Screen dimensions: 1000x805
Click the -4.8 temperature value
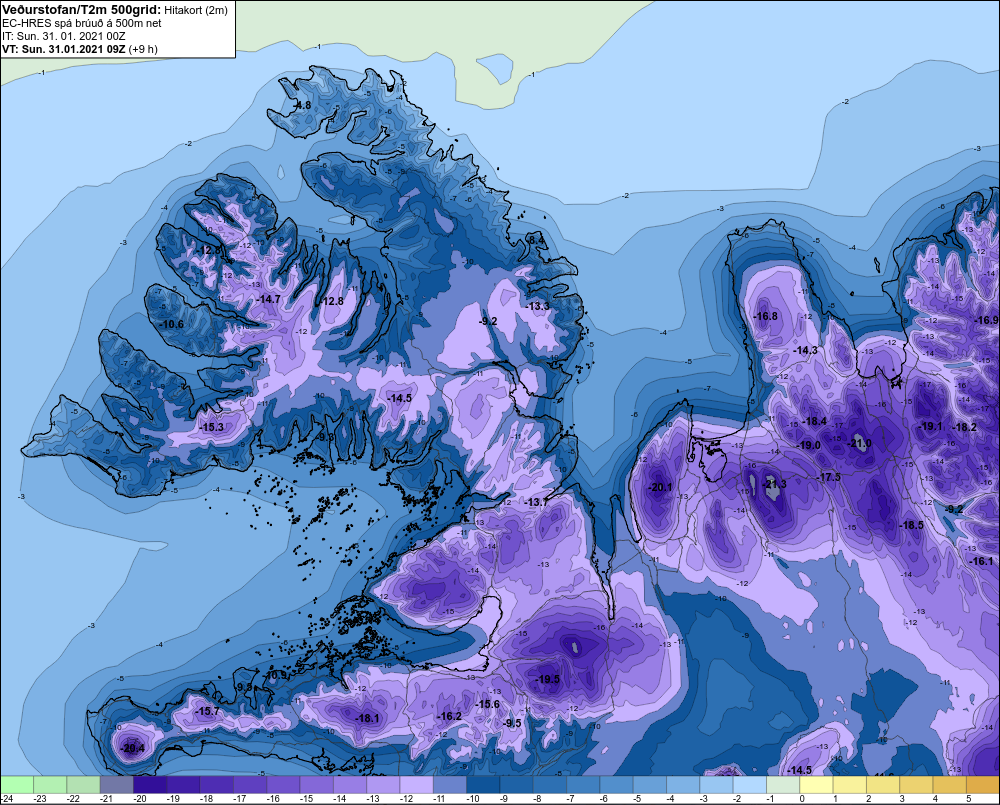(x=302, y=105)
